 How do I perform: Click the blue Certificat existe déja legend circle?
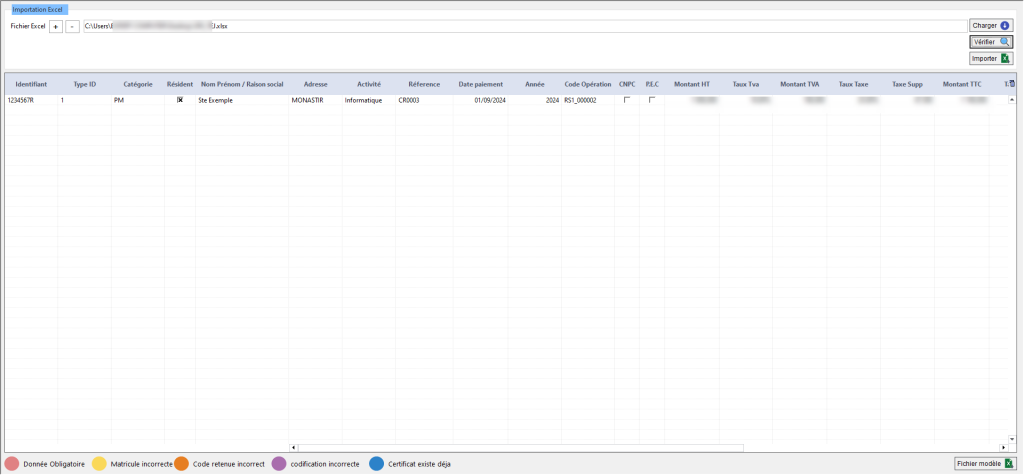point(377,464)
